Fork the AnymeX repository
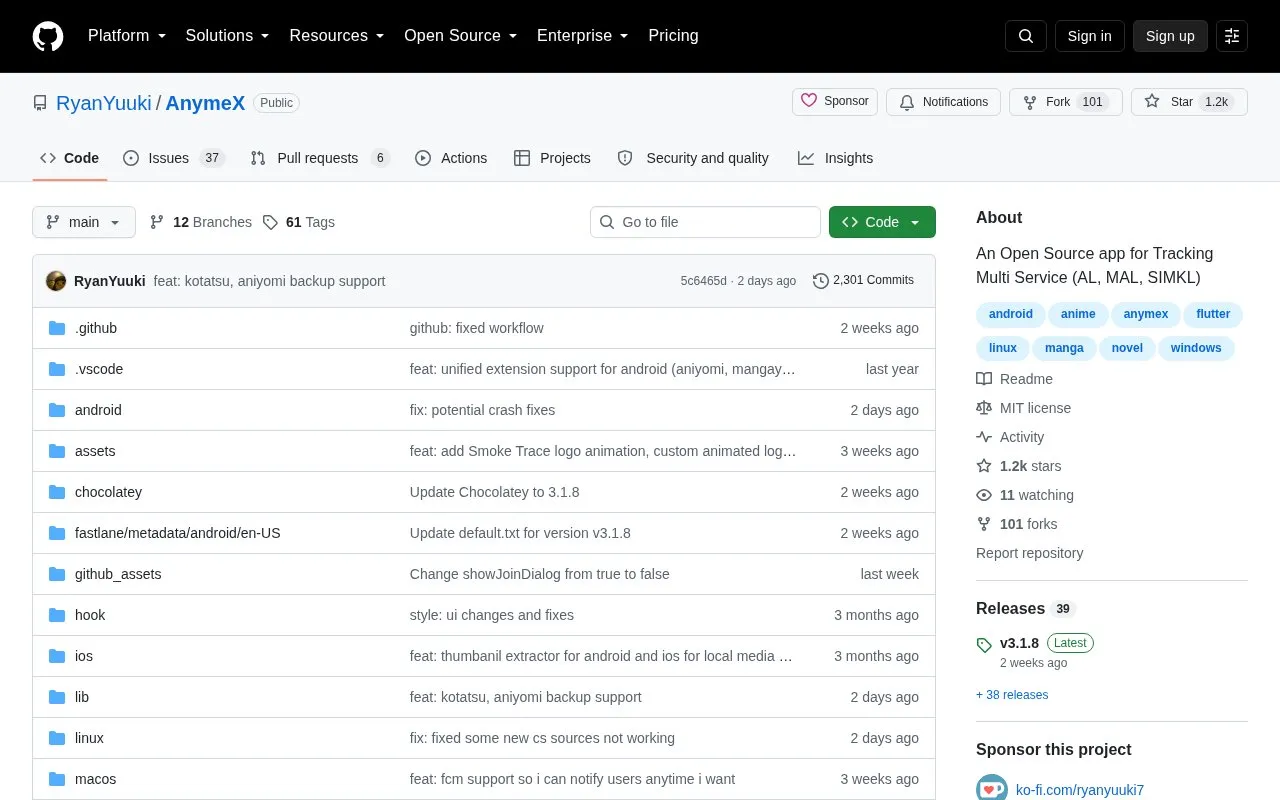Image resolution: width=1280 pixels, height=800 pixels. pos(1066,102)
